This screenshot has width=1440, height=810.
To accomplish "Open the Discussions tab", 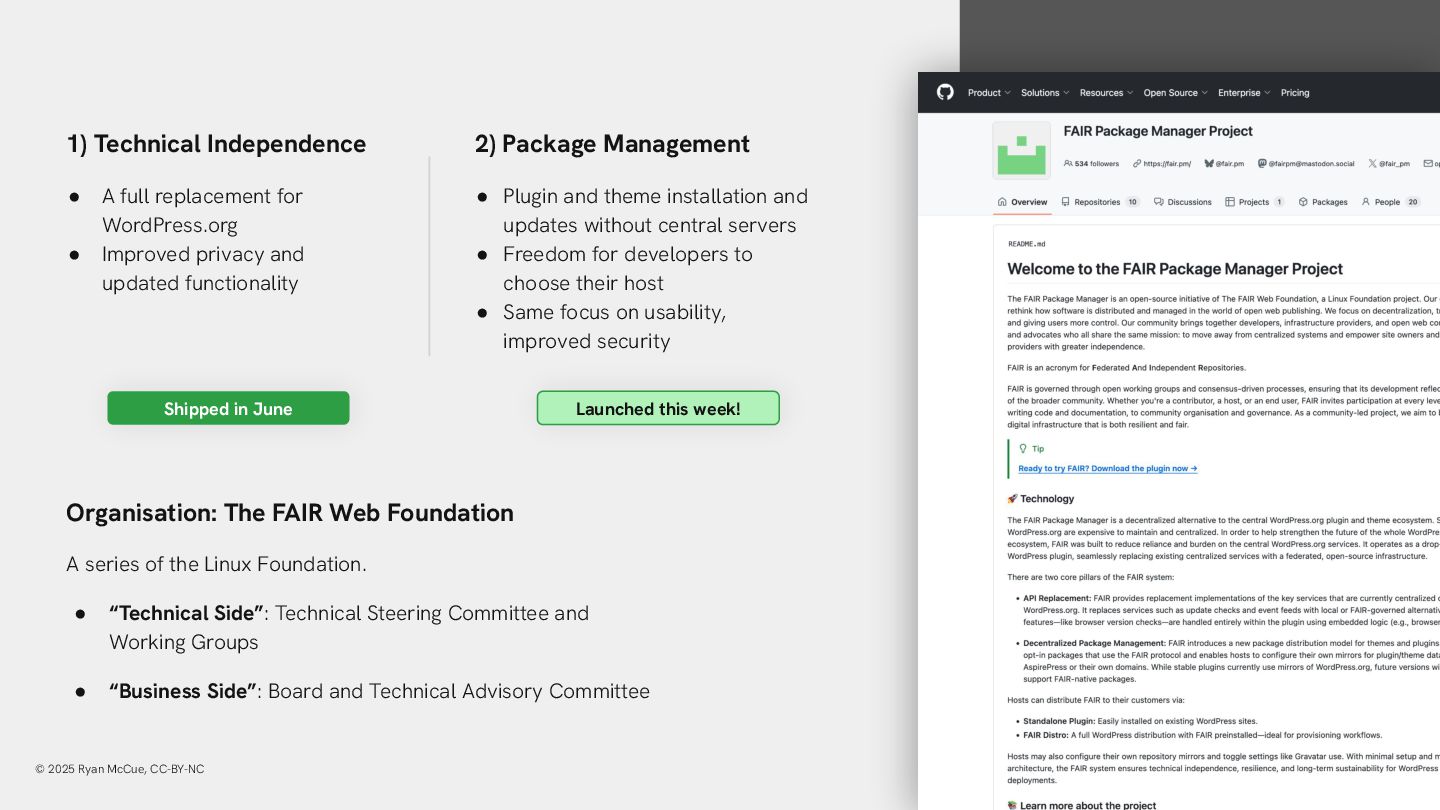I will (1182, 202).
